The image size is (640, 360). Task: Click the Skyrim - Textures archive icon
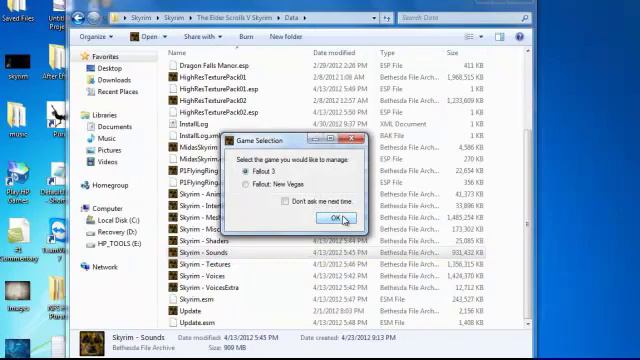coord(173,264)
